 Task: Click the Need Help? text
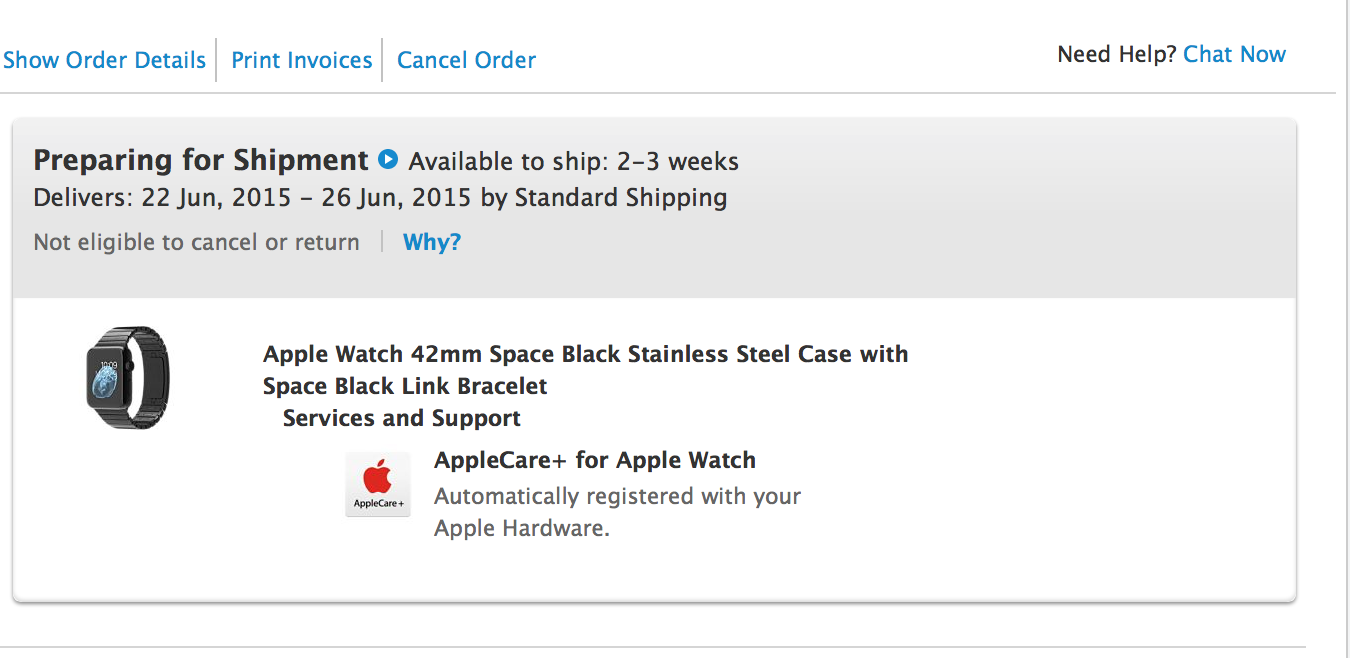tap(1117, 55)
